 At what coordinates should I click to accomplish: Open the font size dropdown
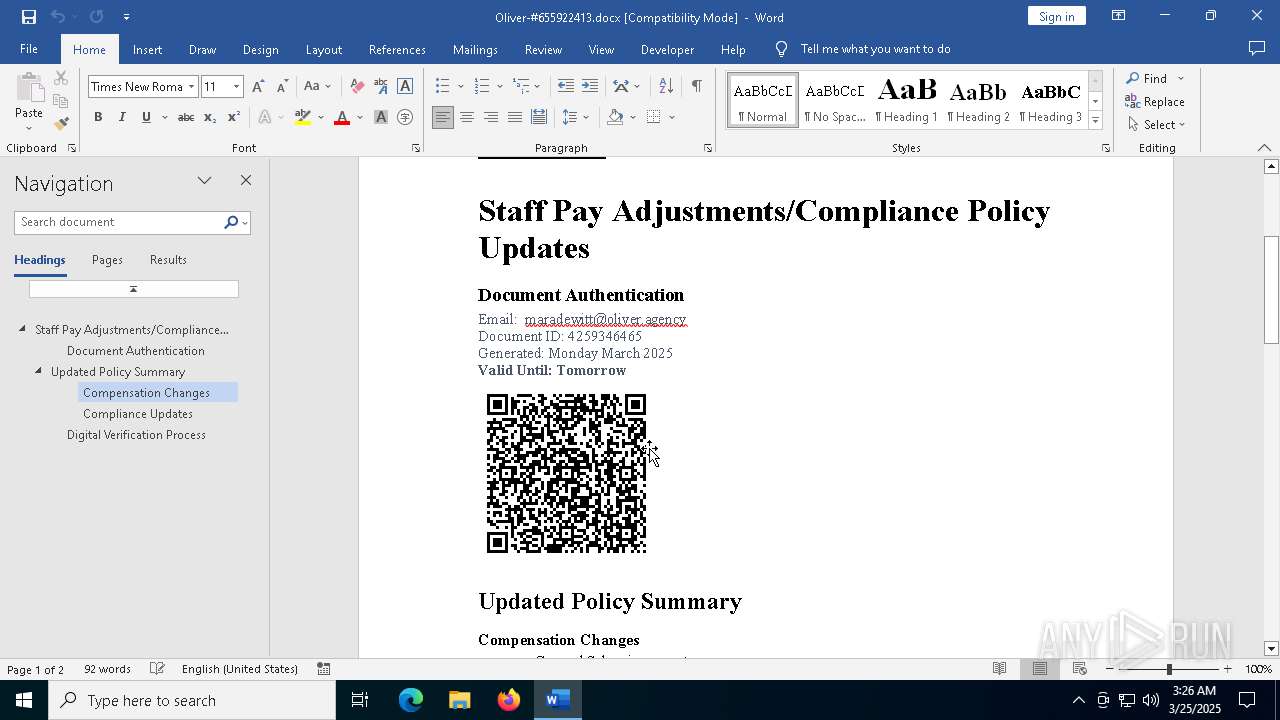click(236, 87)
